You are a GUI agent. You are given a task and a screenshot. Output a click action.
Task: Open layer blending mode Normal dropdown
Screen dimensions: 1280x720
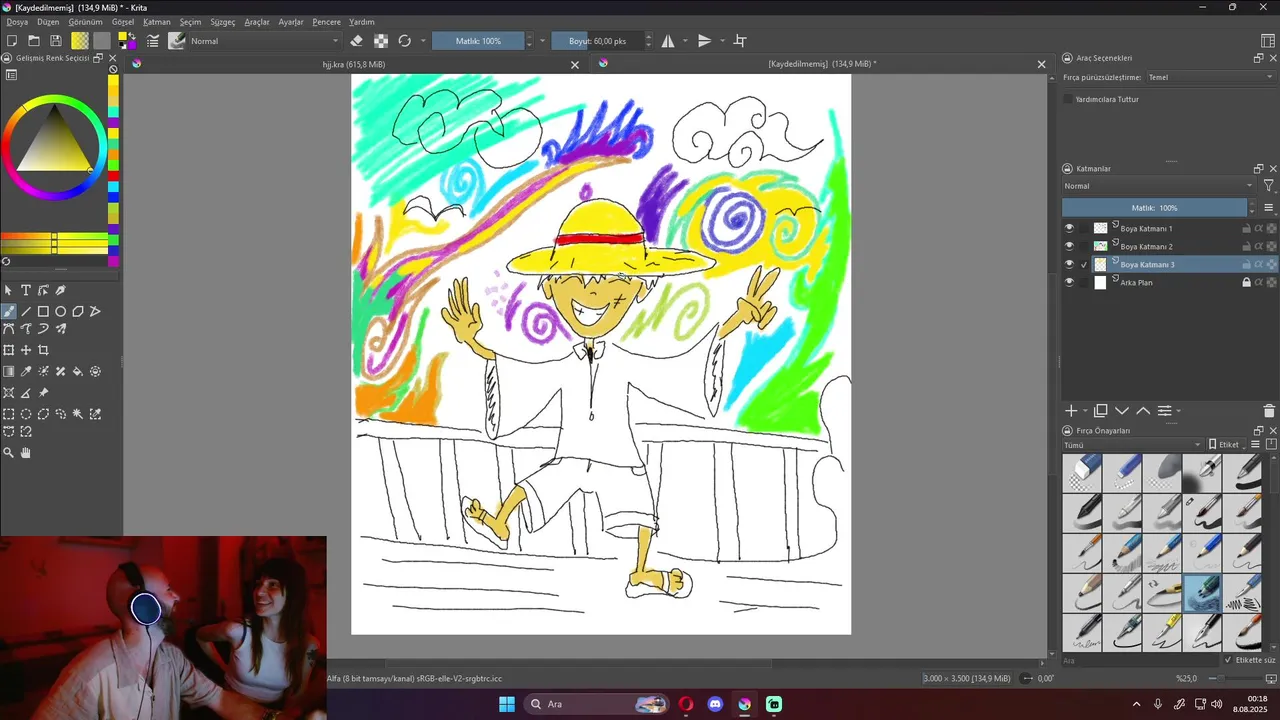[x=1158, y=186]
